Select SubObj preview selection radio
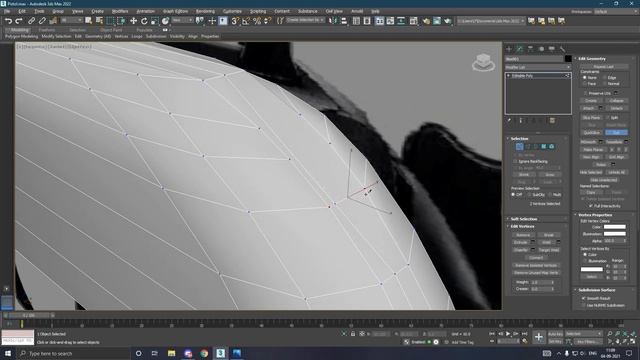 pyautogui.click(x=529, y=195)
